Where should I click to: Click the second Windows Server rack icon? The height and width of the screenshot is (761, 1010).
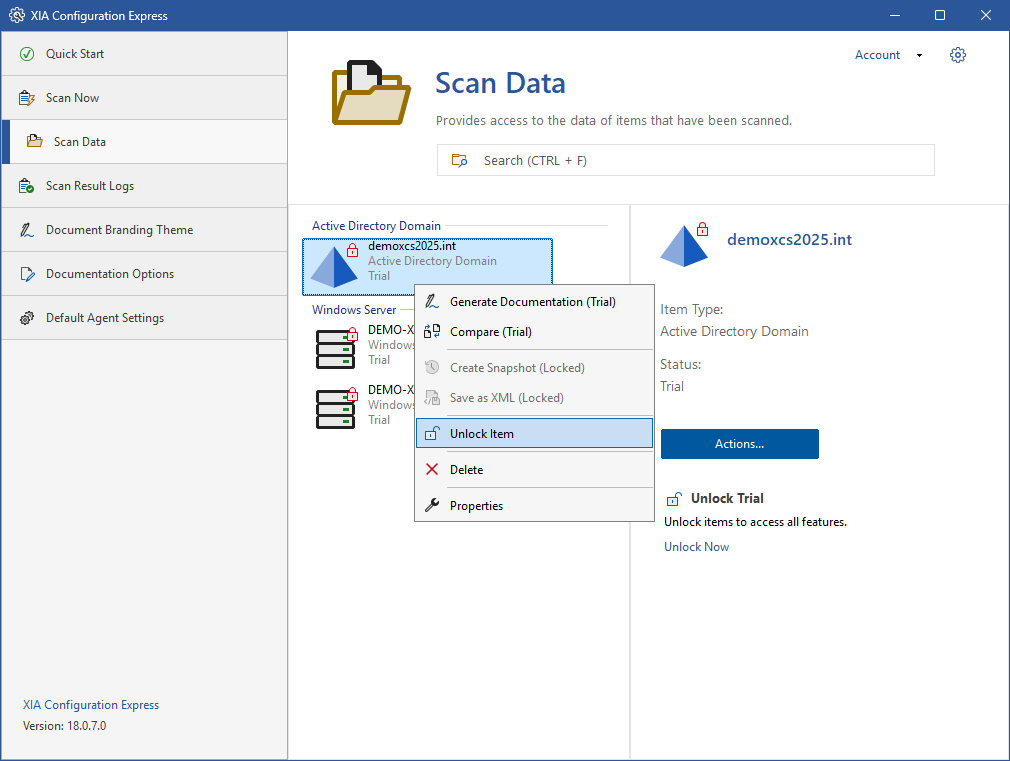[336, 407]
